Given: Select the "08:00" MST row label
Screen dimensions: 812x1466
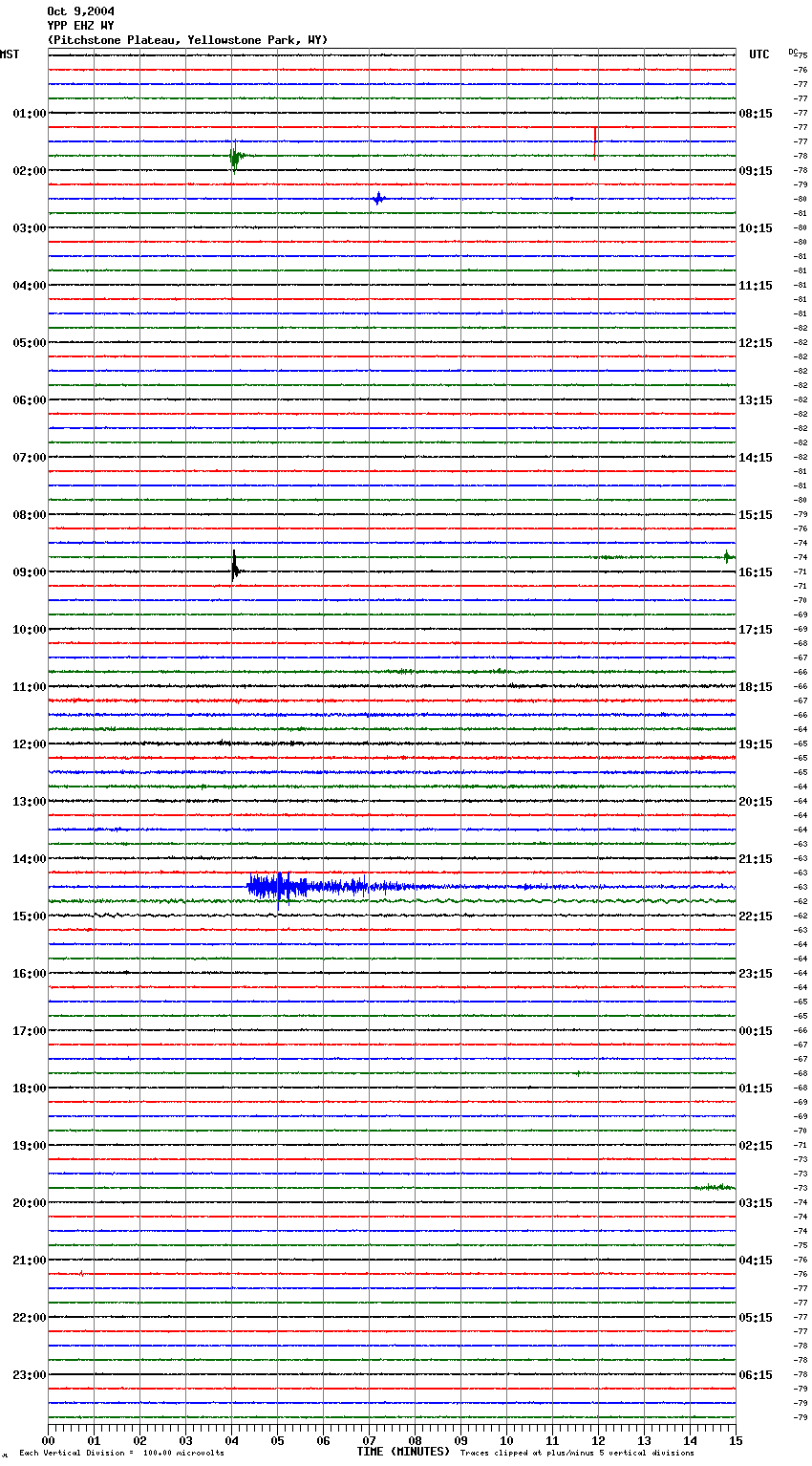Looking at the screenshot, I should (30, 515).
